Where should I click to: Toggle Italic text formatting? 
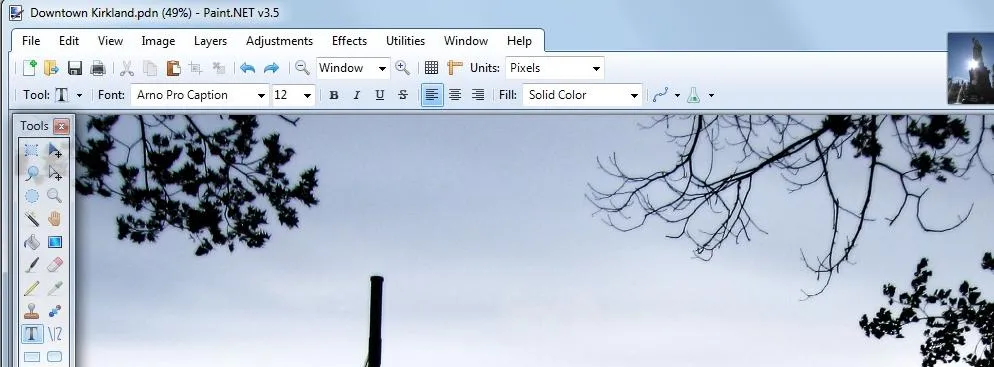pyautogui.click(x=356, y=95)
